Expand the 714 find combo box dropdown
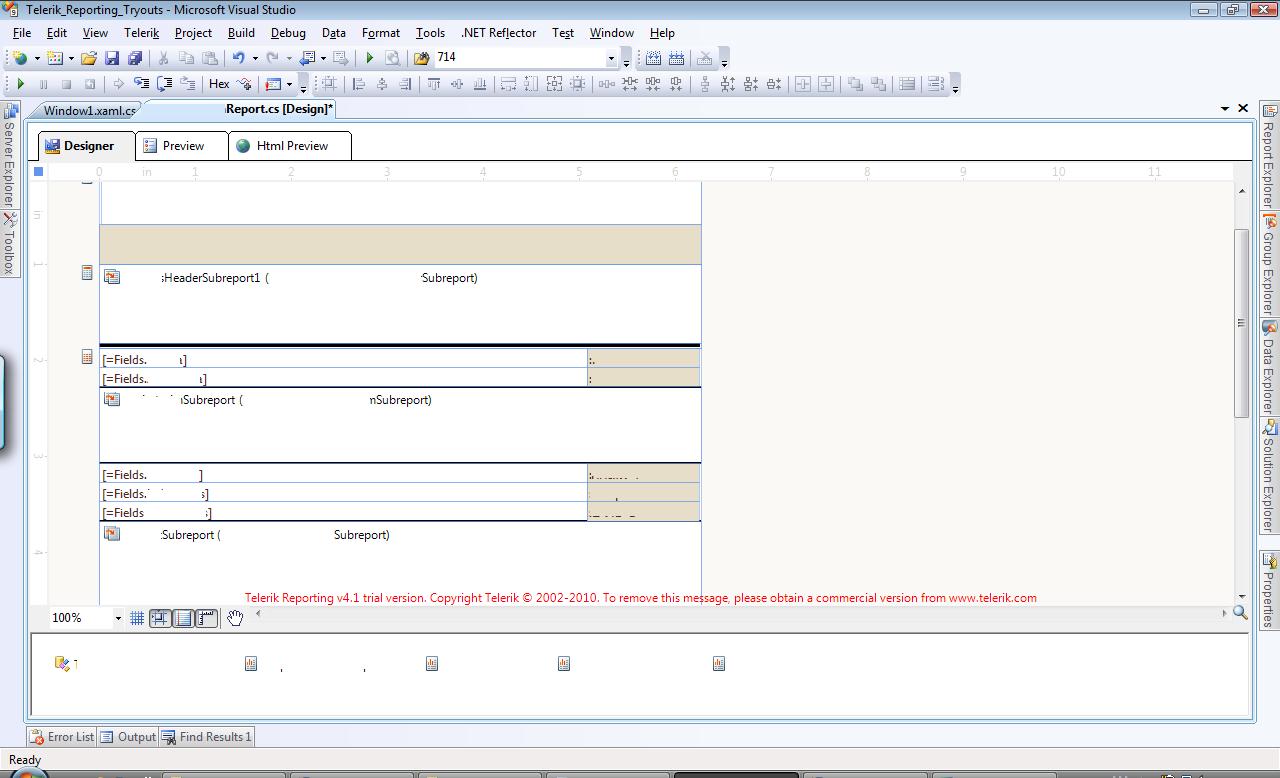This screenshot has width=1280, height=778. tap(611, 58)
